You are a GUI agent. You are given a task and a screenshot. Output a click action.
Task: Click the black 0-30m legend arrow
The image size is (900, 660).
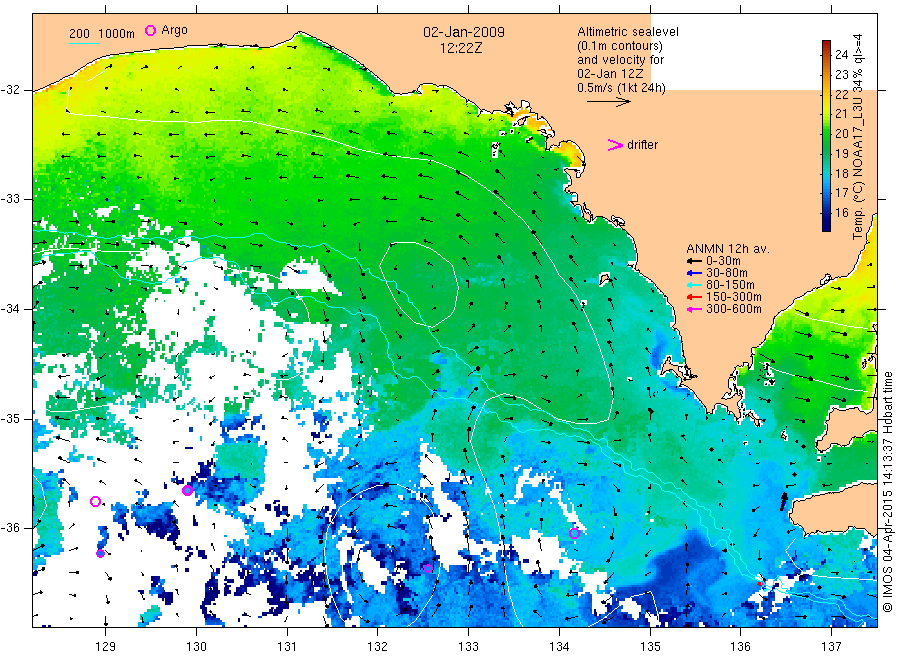click(x=695, y=261)
